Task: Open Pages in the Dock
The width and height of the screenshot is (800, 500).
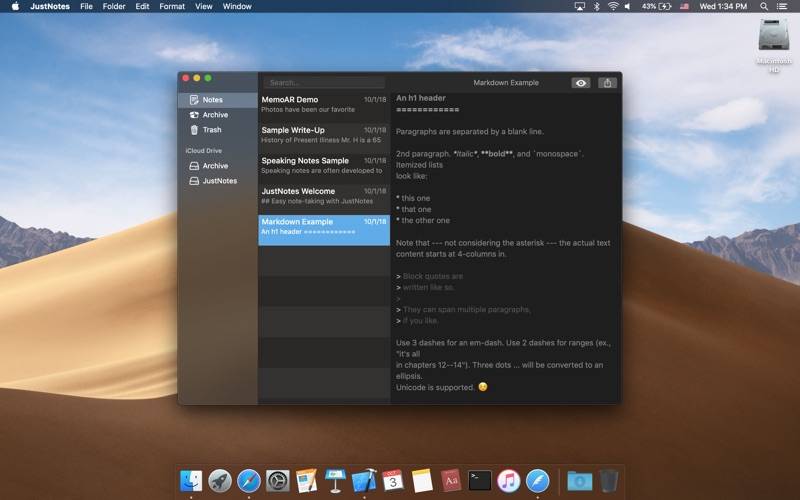Action: (x=306, y=481)
